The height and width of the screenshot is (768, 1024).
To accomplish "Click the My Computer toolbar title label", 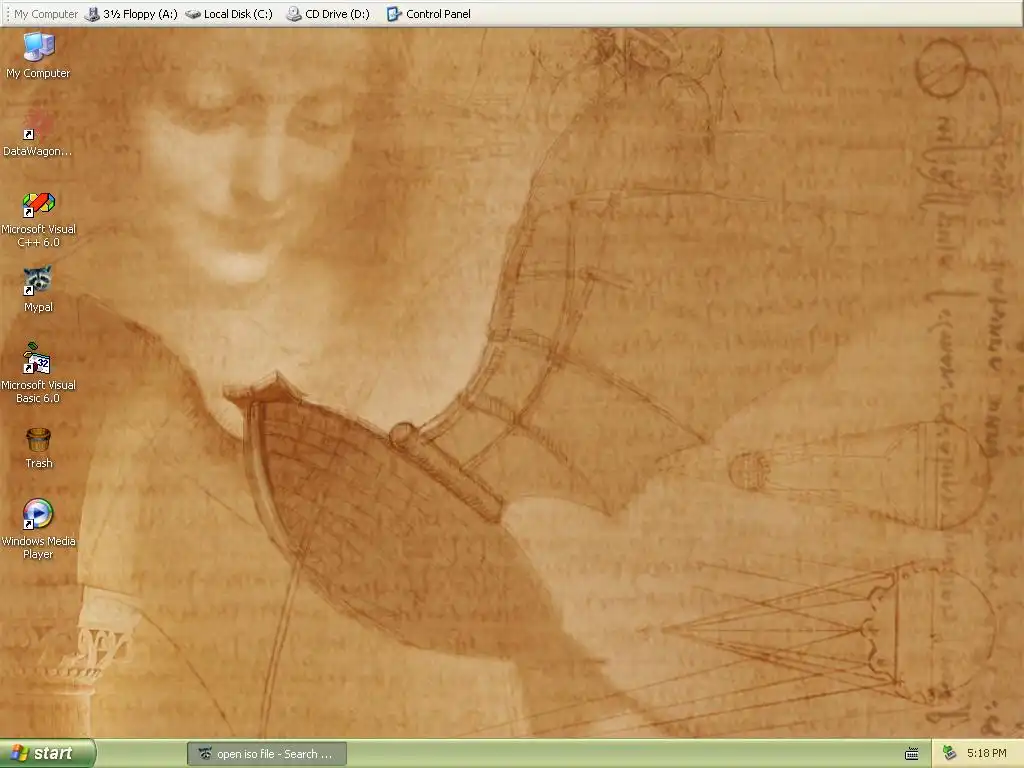I will 46,14.
